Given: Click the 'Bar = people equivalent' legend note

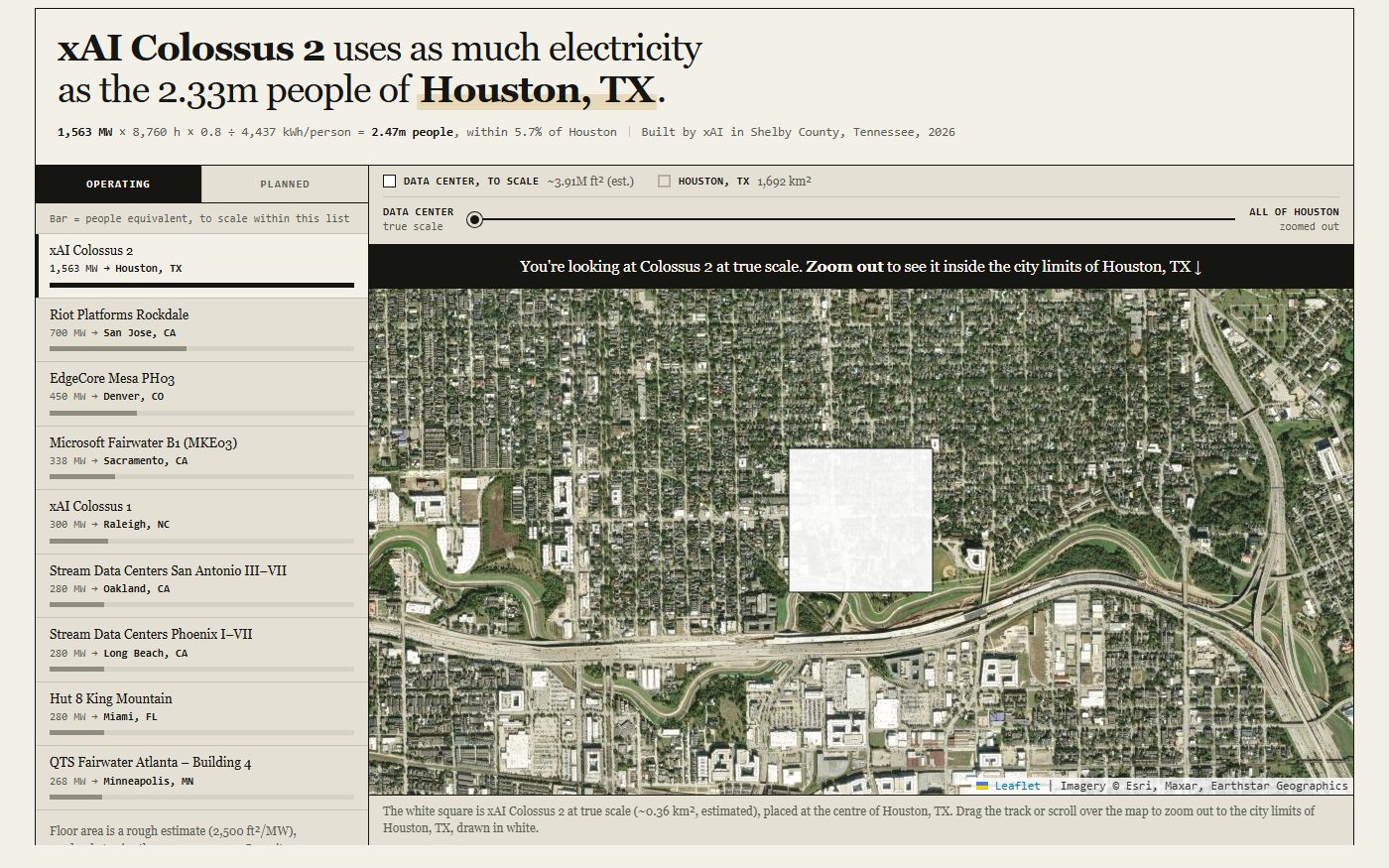Looking at the screenshot, I should click(199, 218).
